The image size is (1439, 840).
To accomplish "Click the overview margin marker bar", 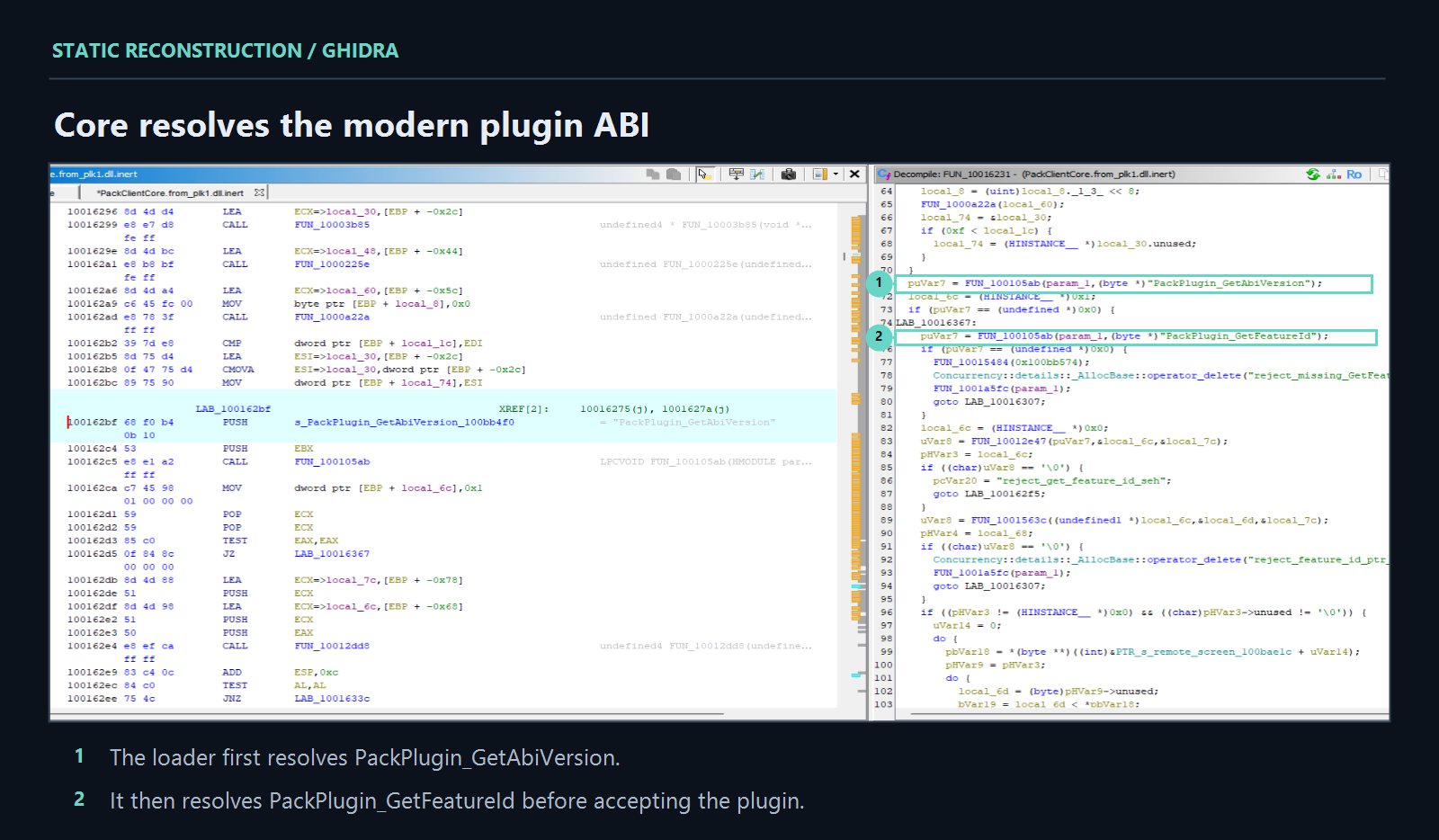I will pyautogui.click(x=857, y=454).
